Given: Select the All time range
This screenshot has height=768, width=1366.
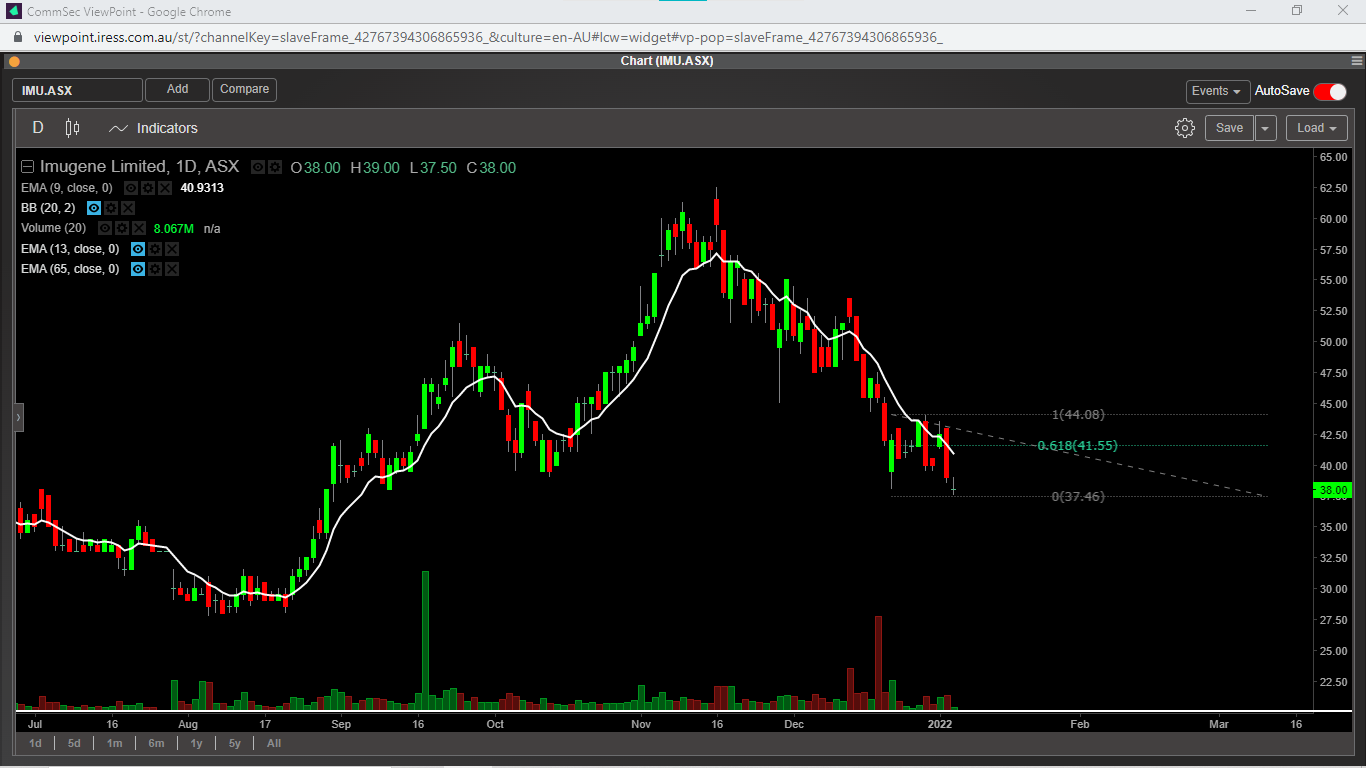Looking at the screenshot, I should tap(273, 743).
